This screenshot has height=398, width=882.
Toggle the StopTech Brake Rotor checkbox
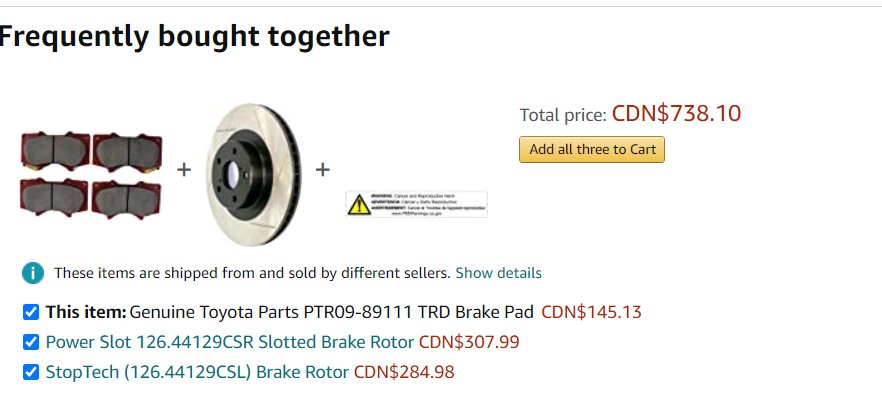(x=31, y=372)
